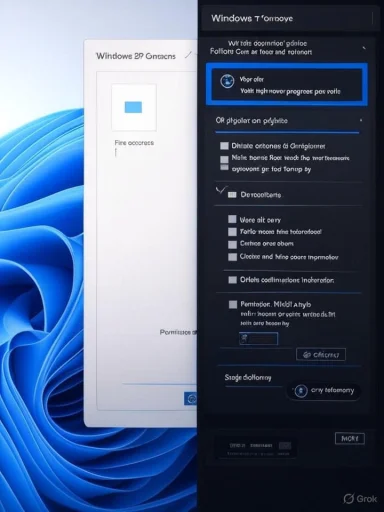Click the slash icon in the light window title
The width and height of the screenshot is (384, 512).
pyautogui.click(x=188, y=55)
